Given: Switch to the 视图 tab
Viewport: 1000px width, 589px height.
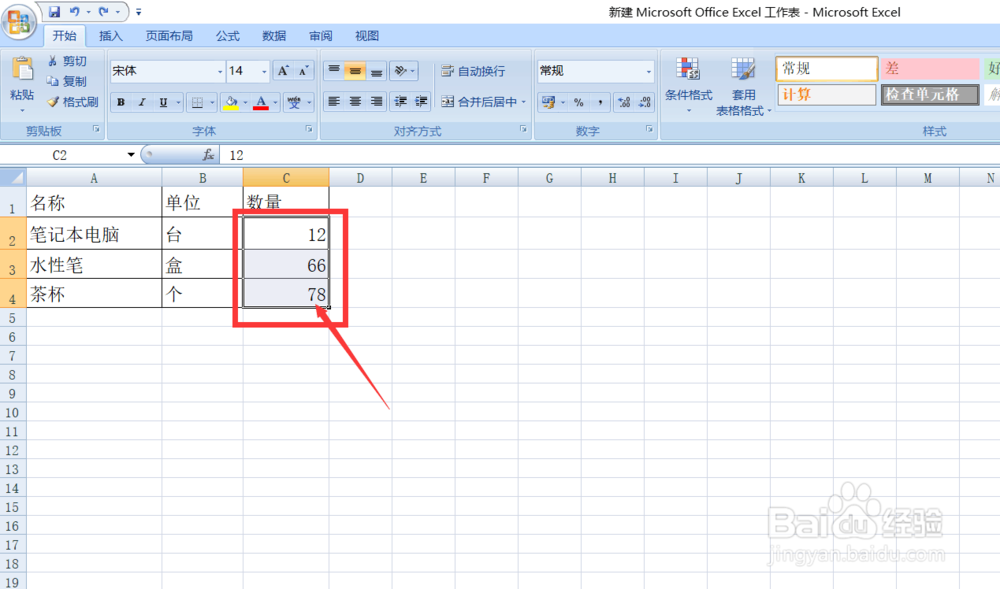Looking at the screenshot, I should 367,36.
